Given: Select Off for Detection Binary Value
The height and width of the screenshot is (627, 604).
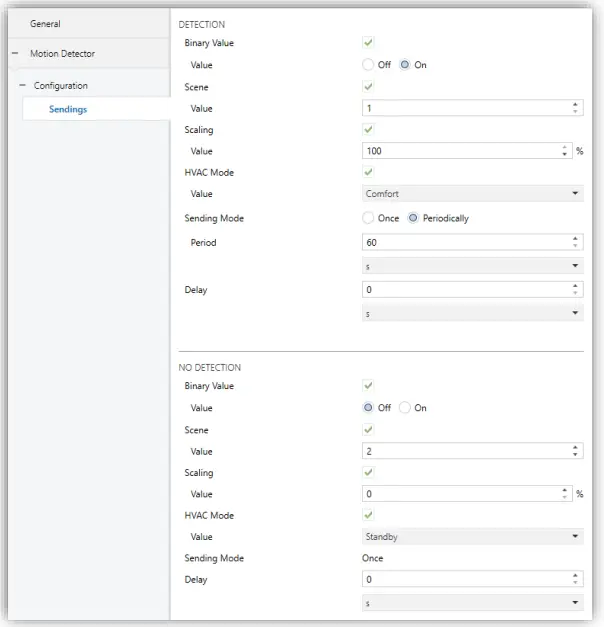Looking at the screenshot, I should click(x=369, y=65).
